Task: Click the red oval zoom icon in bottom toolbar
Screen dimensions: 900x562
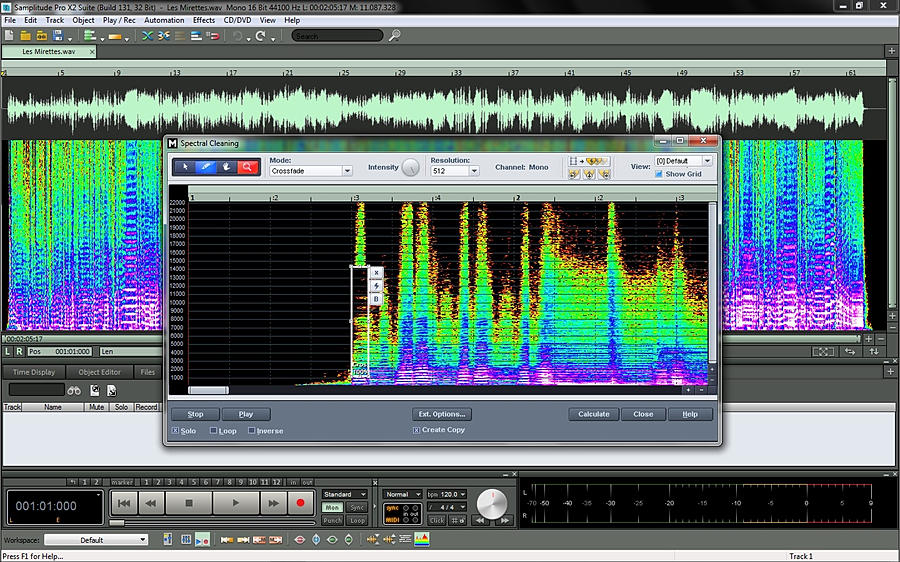Action: click(x=300, y=540)
